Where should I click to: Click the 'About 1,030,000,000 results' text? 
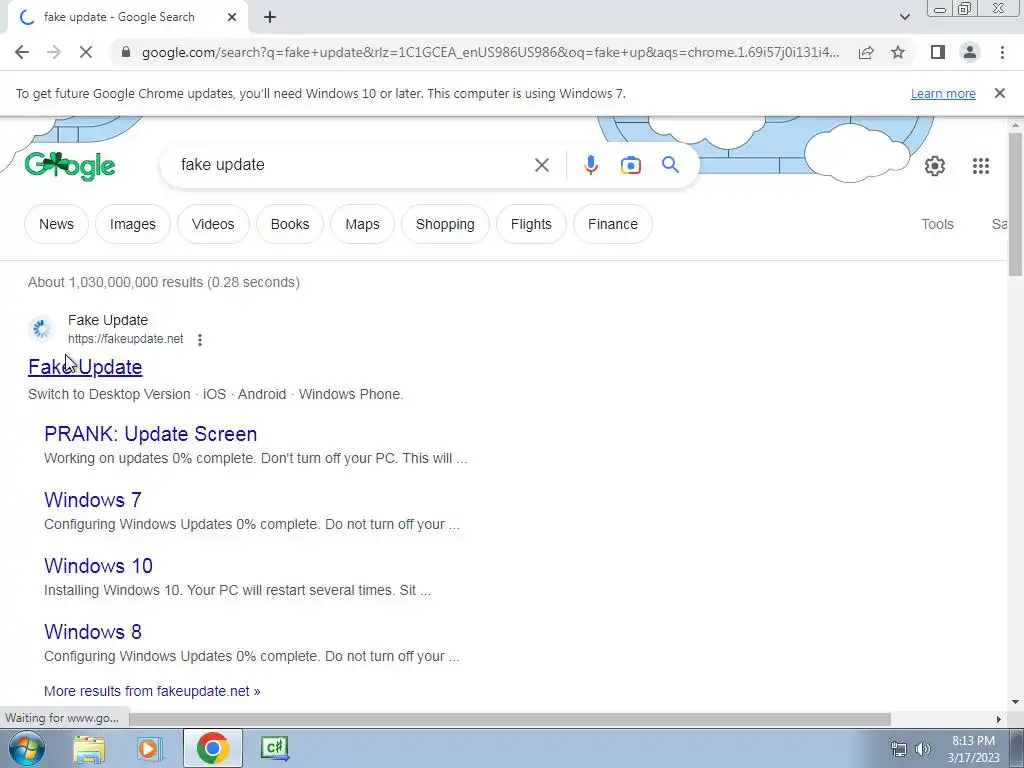163,282
